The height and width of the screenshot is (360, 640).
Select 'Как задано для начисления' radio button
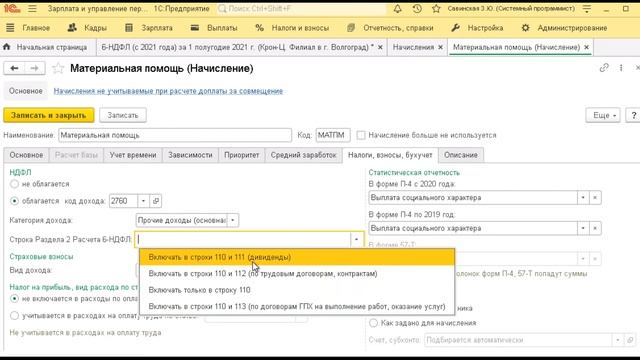coord(373,323)
